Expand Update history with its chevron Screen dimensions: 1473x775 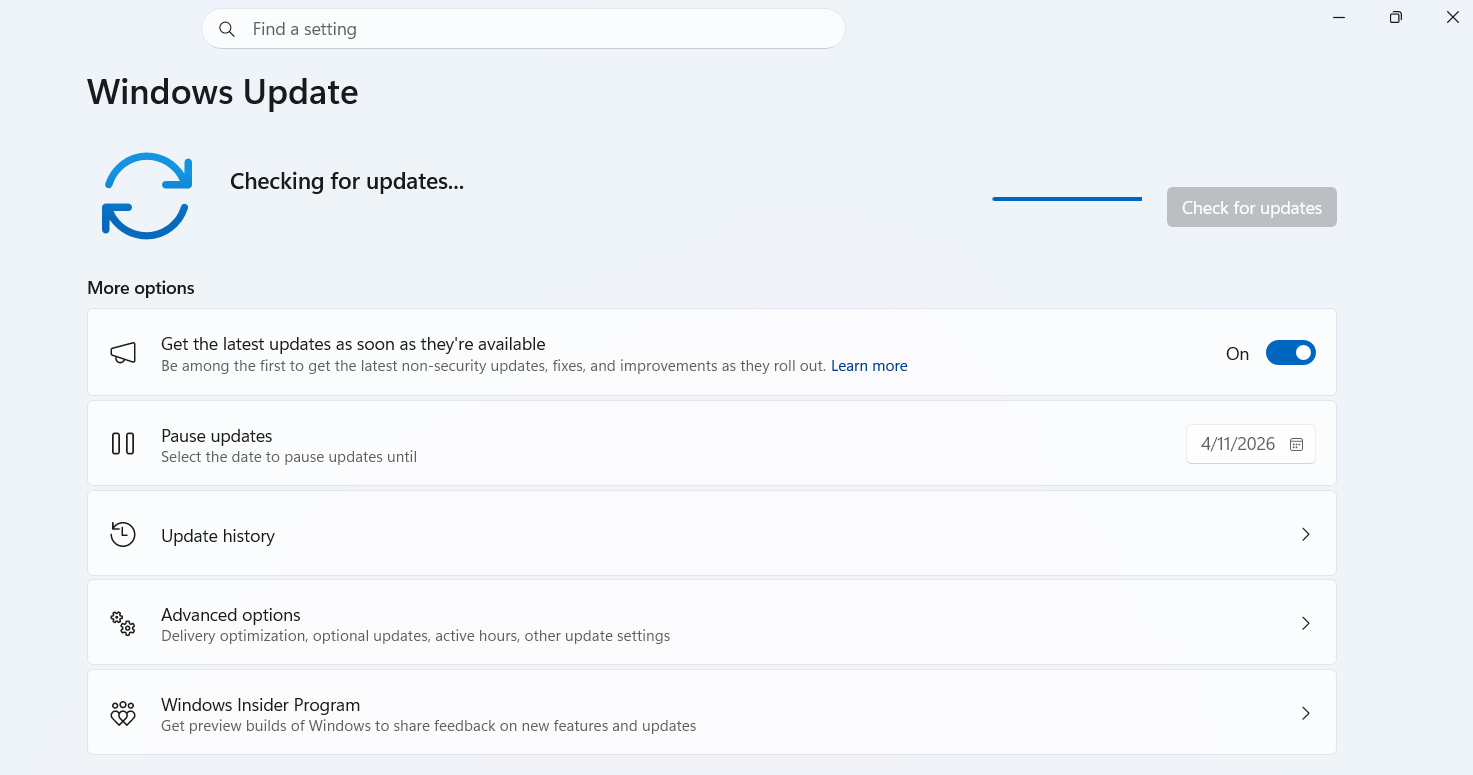1305,534
